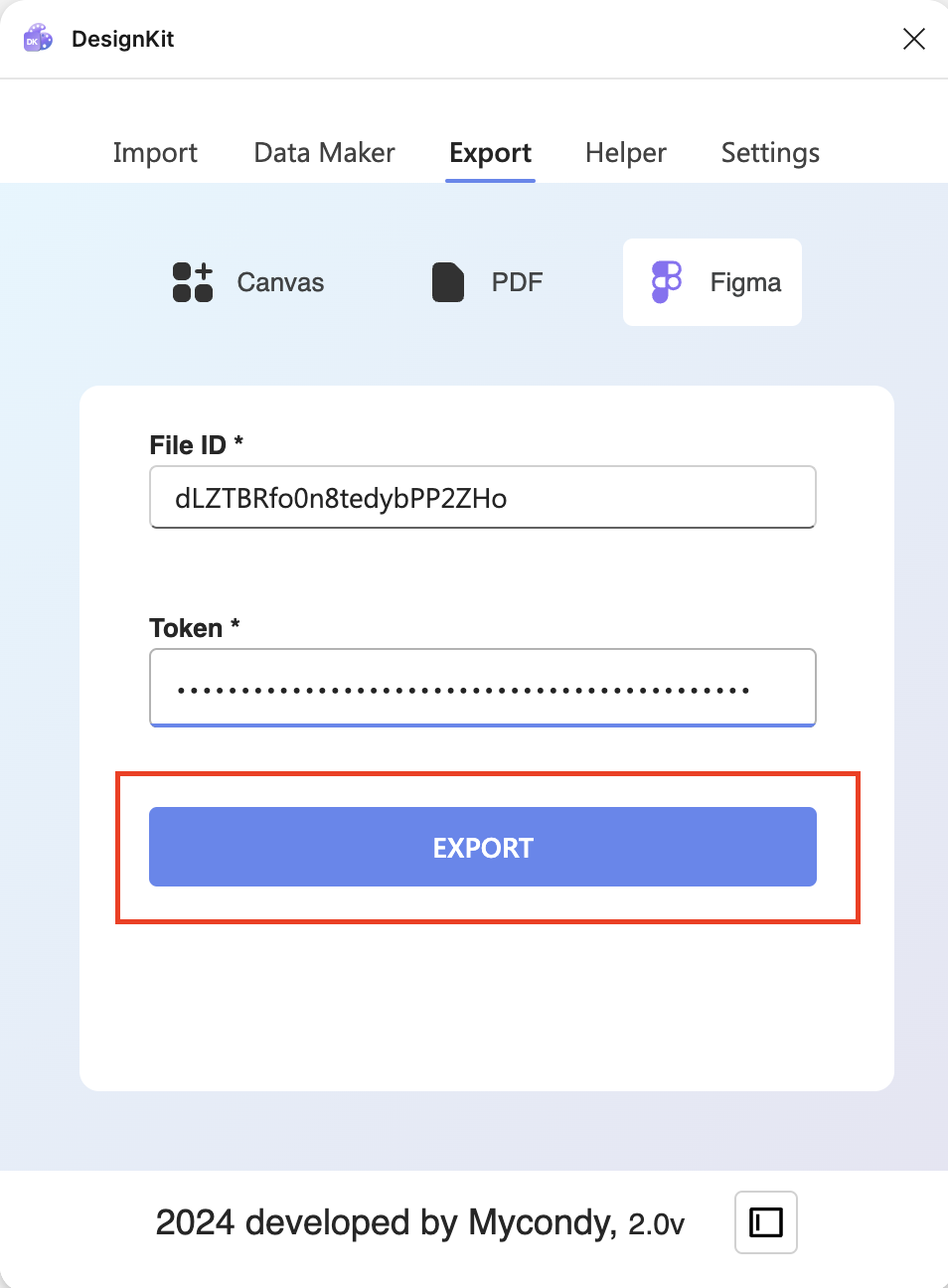Select the Export tab
This screenshot has height=1288, width=948.
point(490,153)
